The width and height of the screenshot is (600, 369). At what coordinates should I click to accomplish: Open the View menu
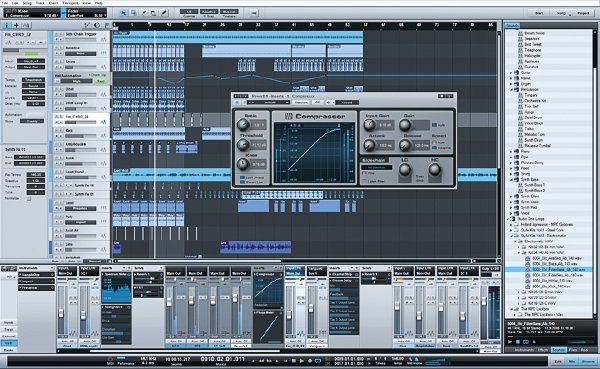(x=87, y=3)
